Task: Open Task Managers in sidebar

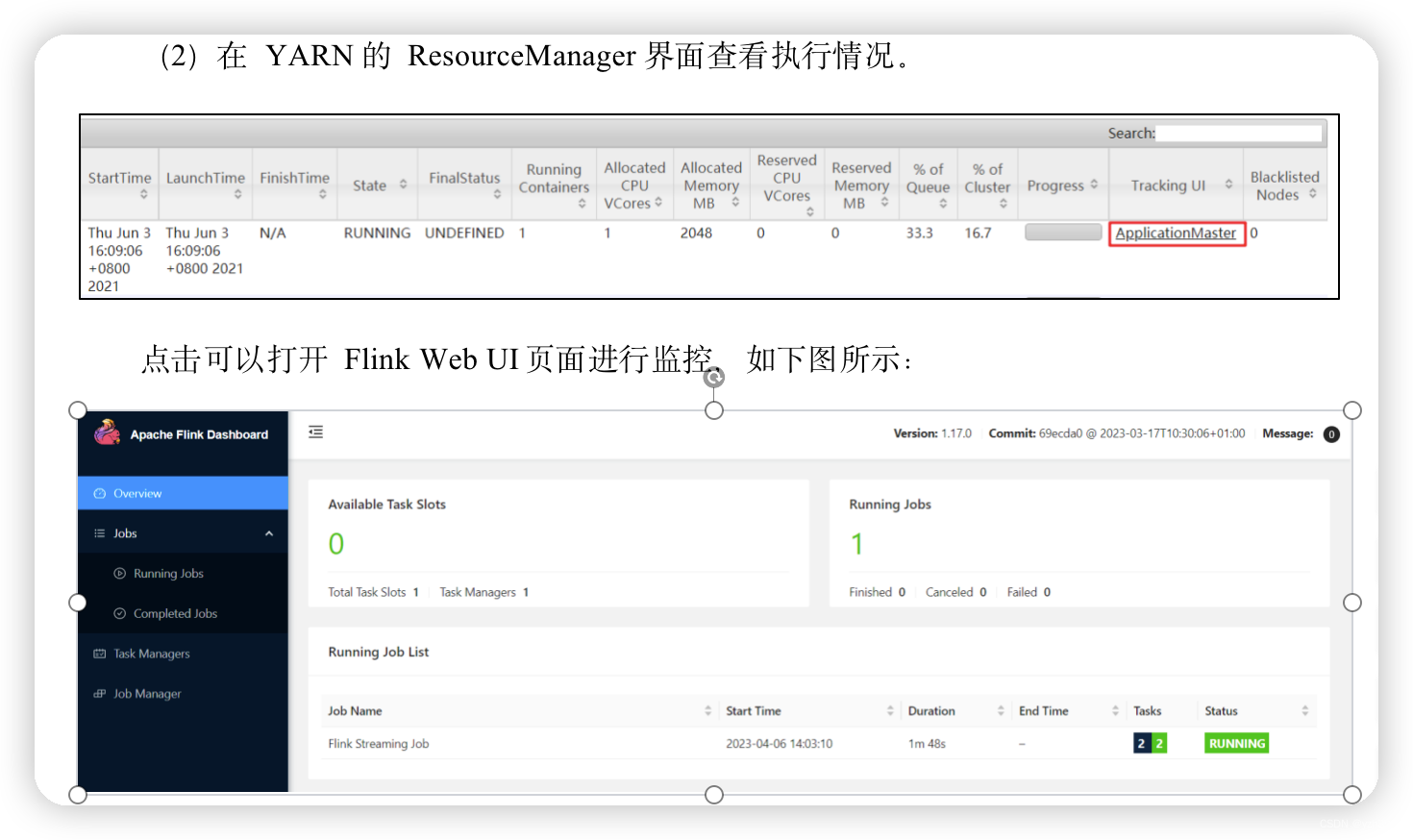Action: (183, 654)
